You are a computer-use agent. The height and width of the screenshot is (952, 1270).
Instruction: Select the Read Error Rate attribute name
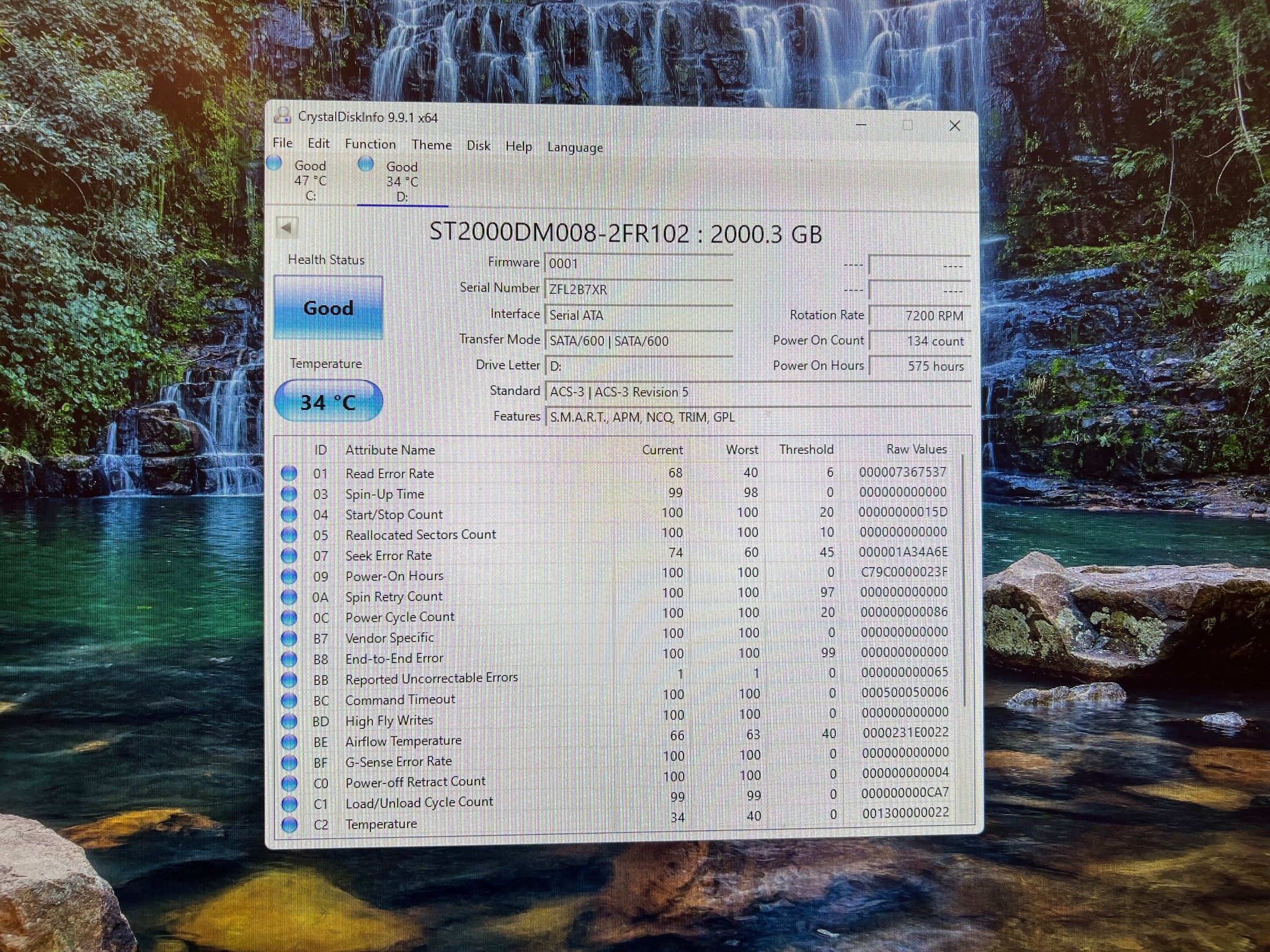click(x=389, y=474)
